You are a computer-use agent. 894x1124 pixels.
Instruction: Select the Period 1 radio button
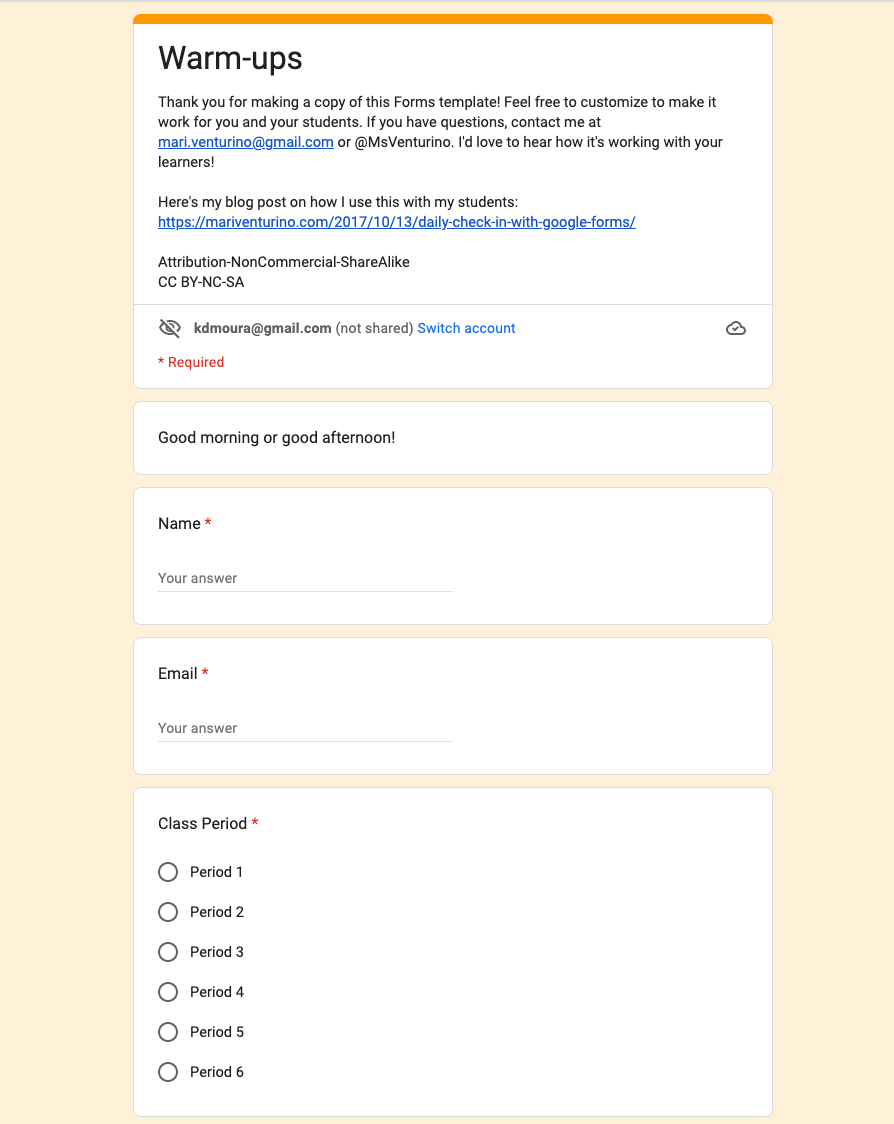(x=168, y=872)
